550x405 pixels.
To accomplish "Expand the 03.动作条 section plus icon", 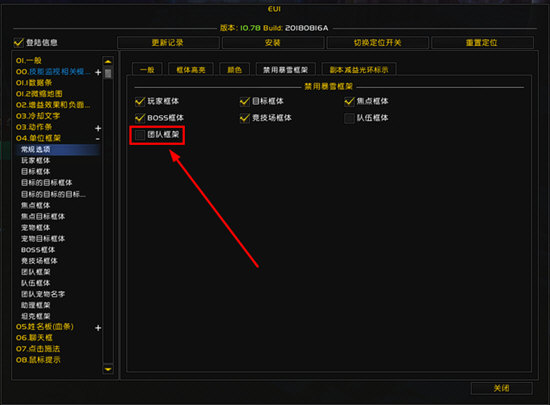I will coord(98,128).
